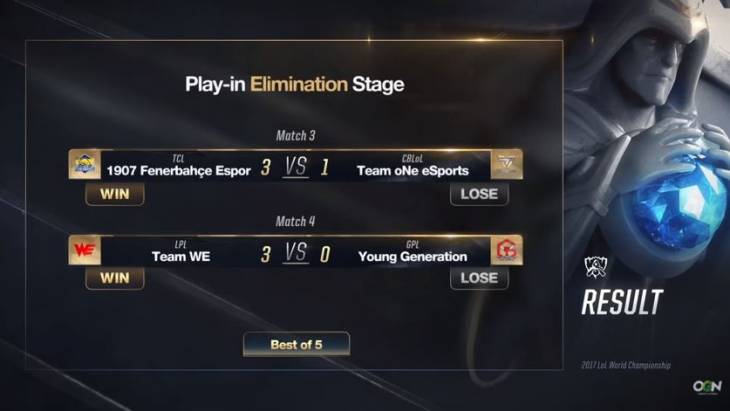
Task: Click the VS emblem in Match 3
Action: [x=295, y=167]
